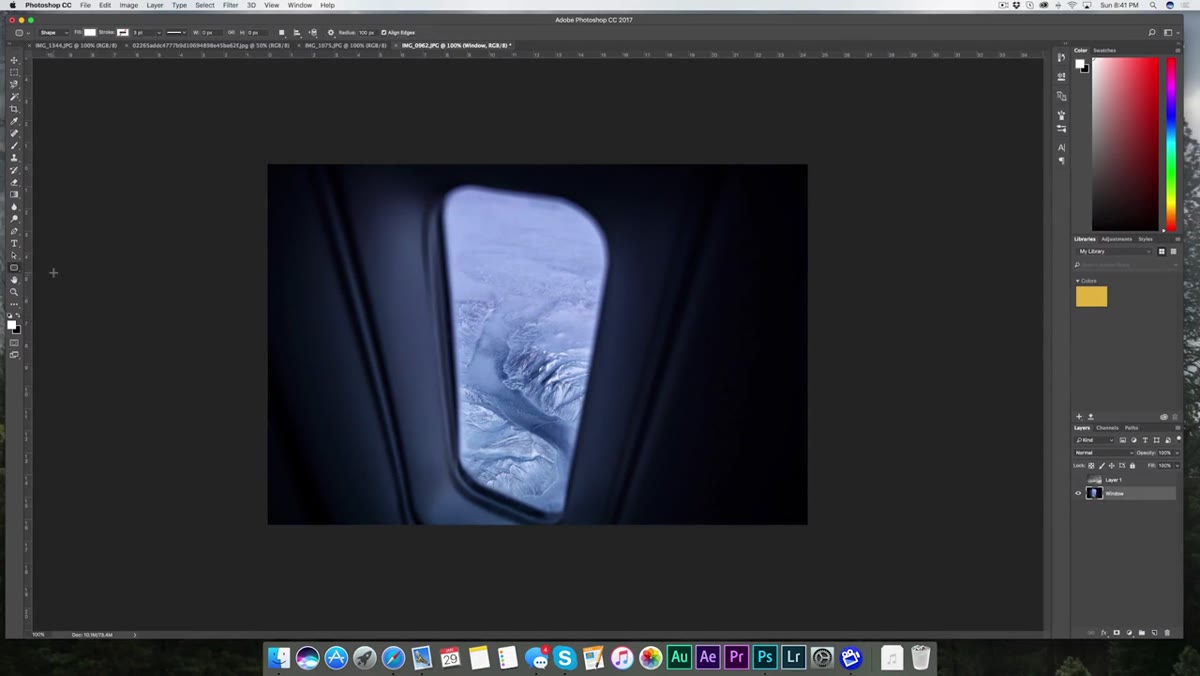Click the rainbow hue slider
Screen dimensions: 1200x676
(x=1171, y=145)
